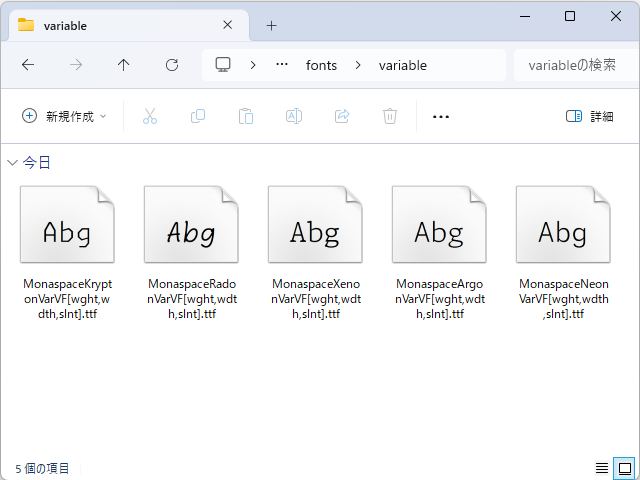640x480 pixels.
Task: Select the MonaspaceNeon font thumbnail
Action: (563, 224)
